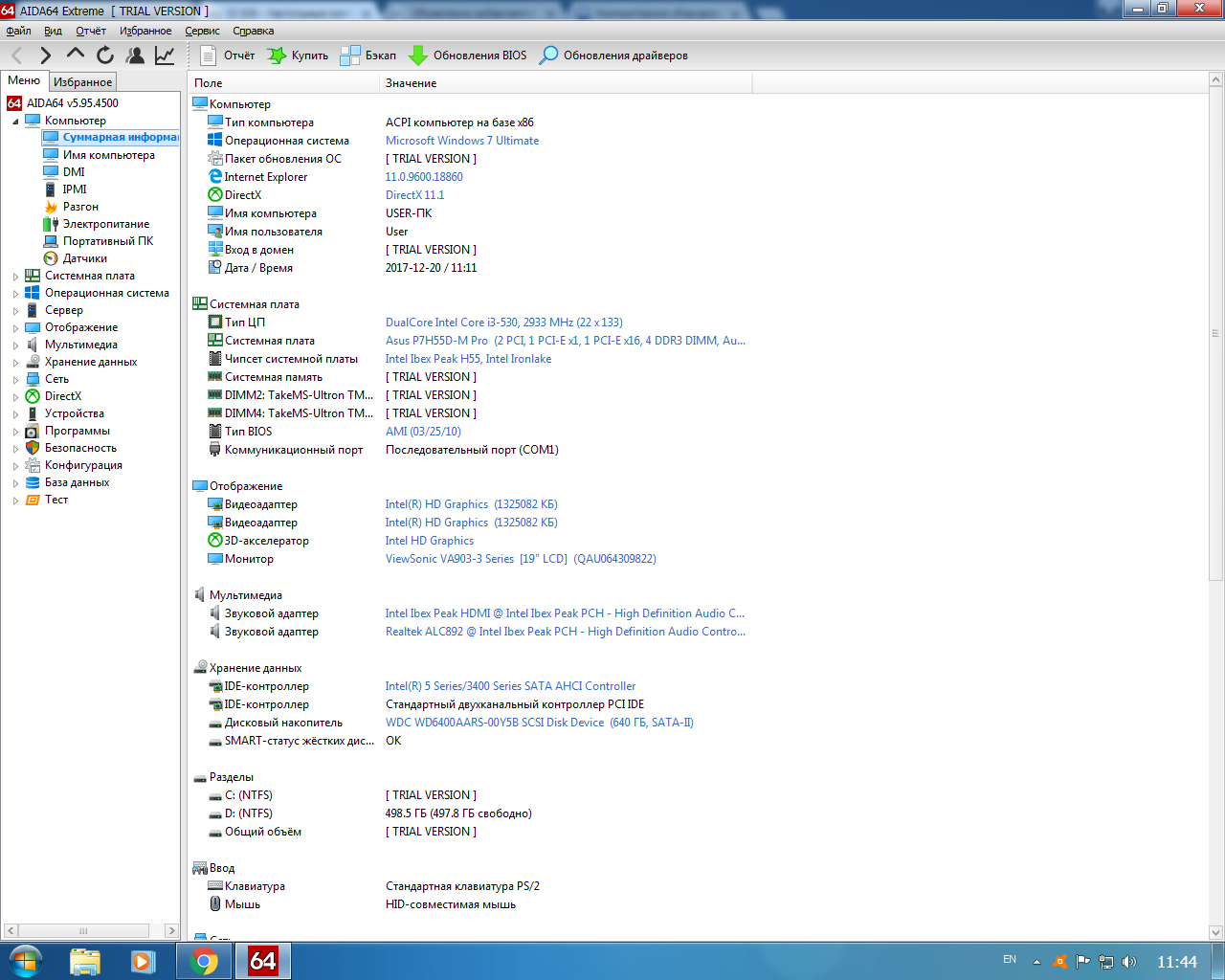Click the Refresh toolbar icon
1225x980 pixels.
pos(105,56)
